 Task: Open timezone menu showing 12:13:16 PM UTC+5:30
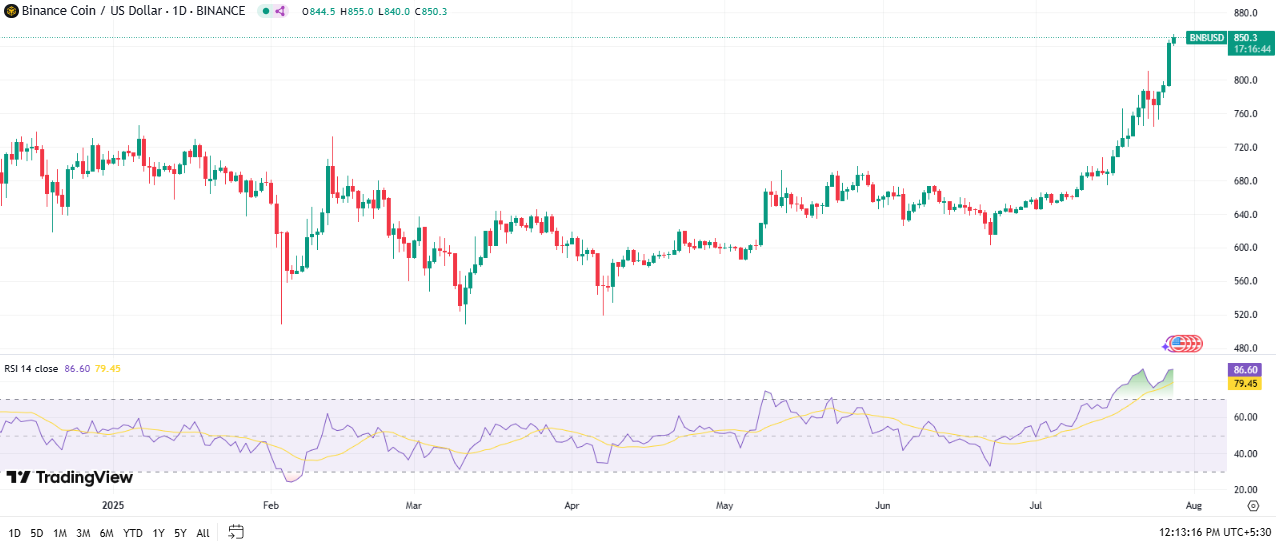(x=1214, y=533)
